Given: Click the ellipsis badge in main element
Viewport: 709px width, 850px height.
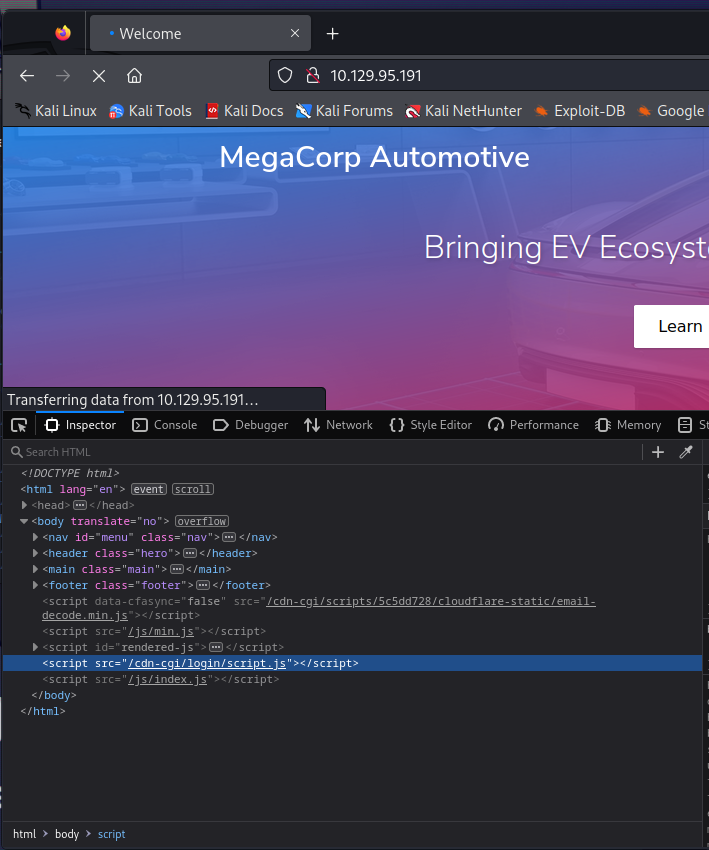Looking at the screenshot, I should [177, 569].
